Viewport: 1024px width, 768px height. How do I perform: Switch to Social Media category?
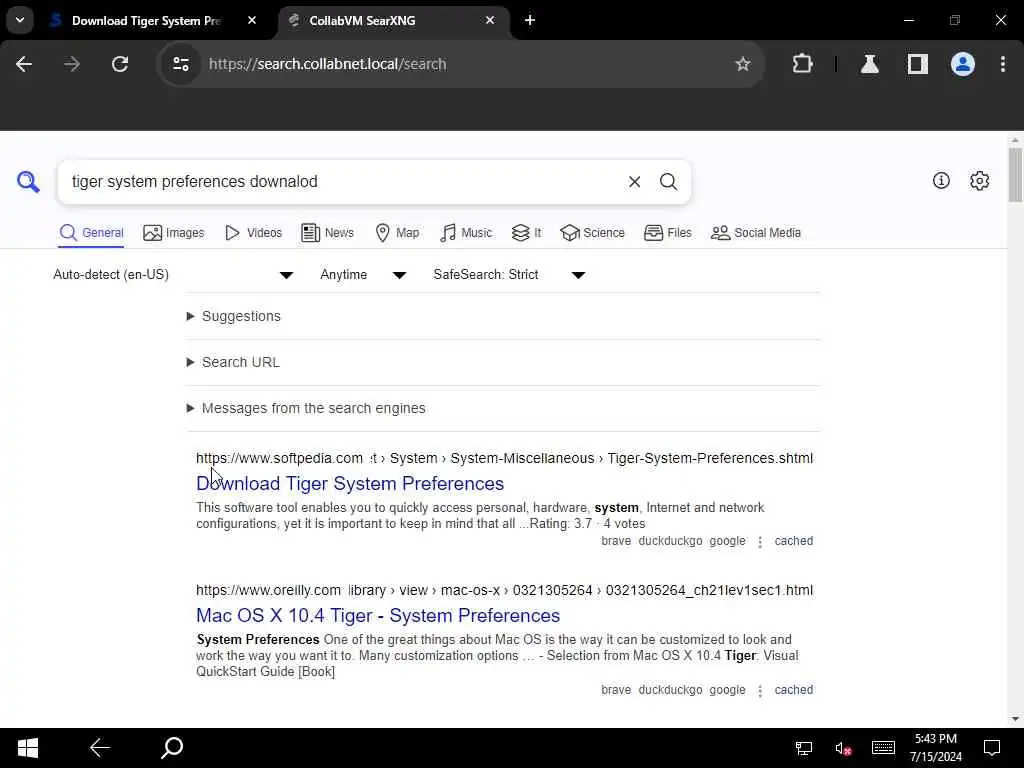click(x=756, y=233)
